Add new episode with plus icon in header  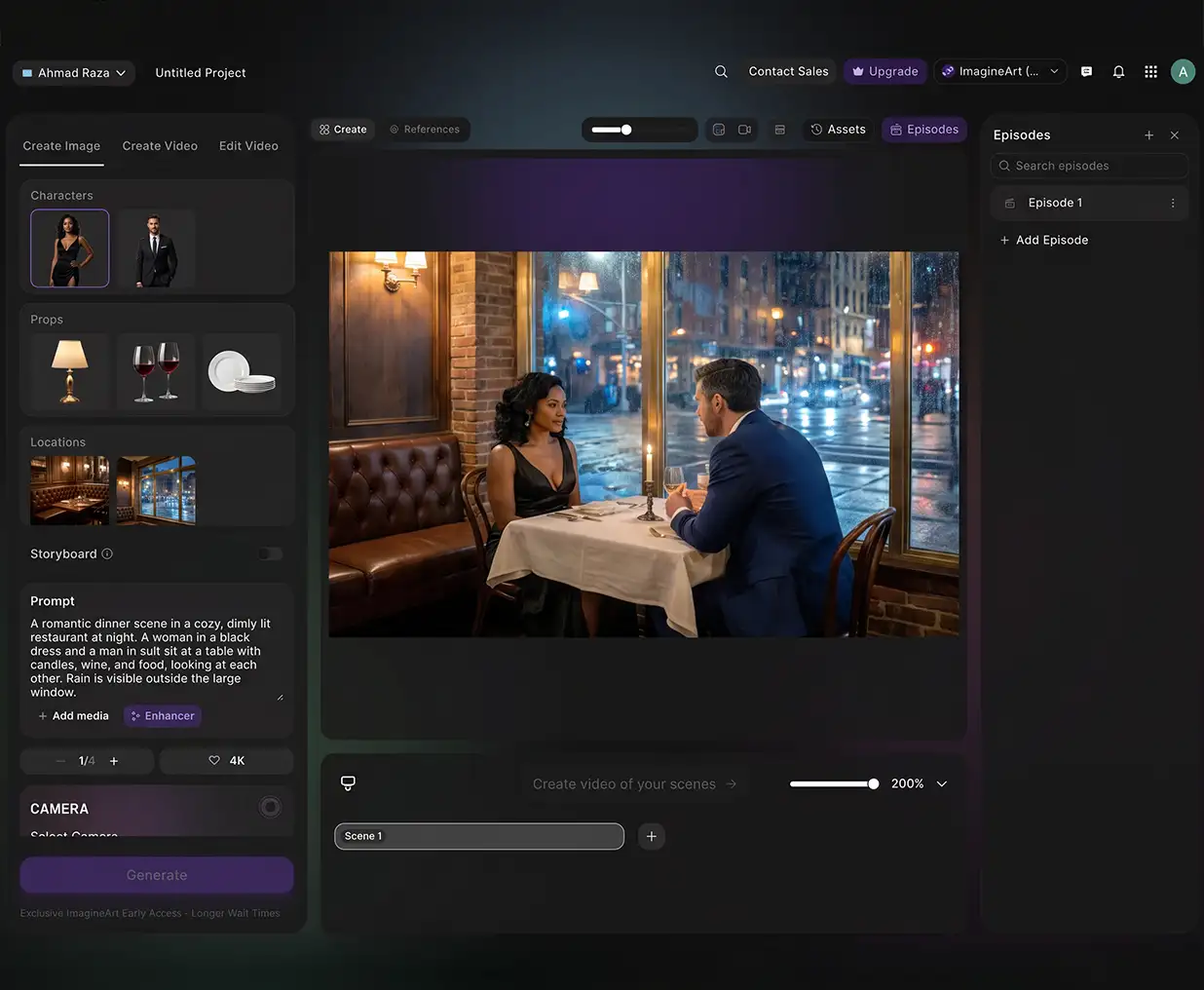point(1149,135)
